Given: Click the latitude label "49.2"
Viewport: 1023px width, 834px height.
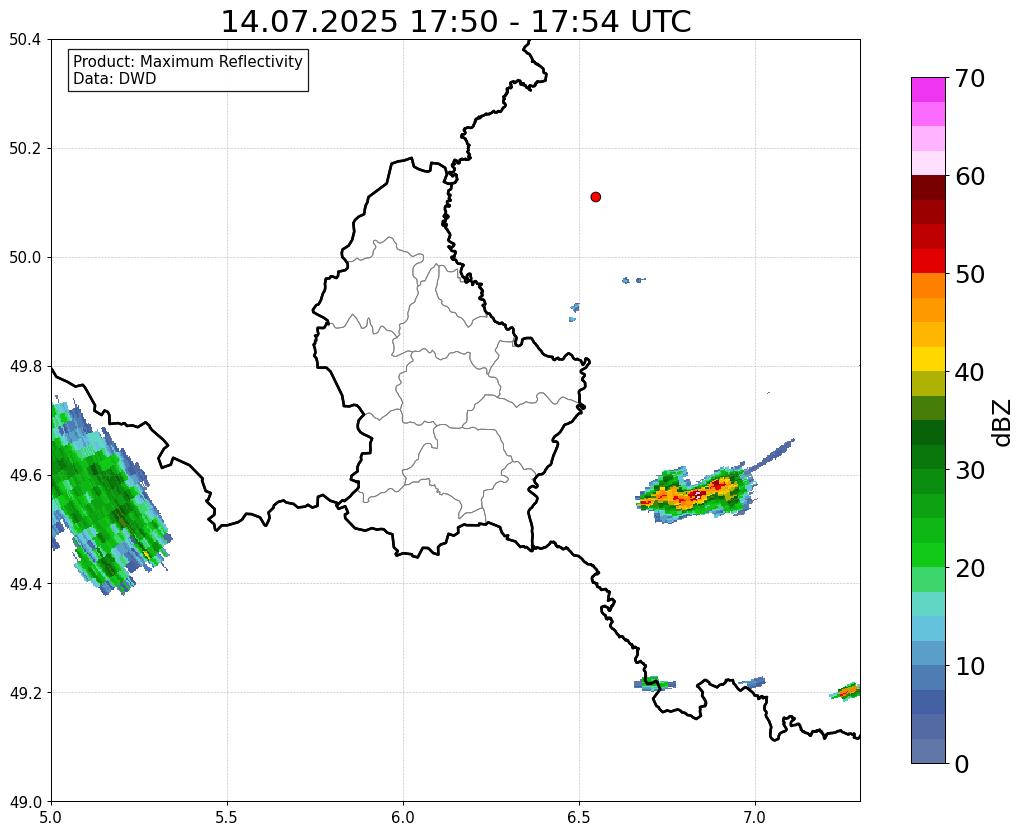Looking at the screenshot, I should 25,693.
